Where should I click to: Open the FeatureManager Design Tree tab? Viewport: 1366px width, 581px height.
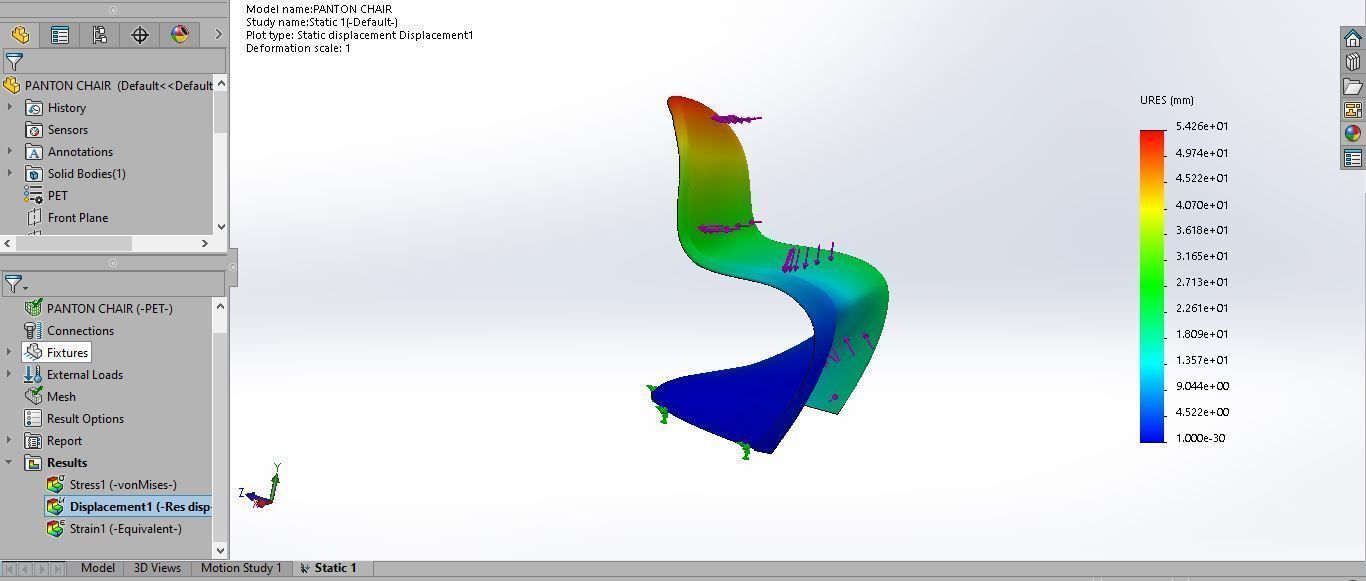pos(20,35)
